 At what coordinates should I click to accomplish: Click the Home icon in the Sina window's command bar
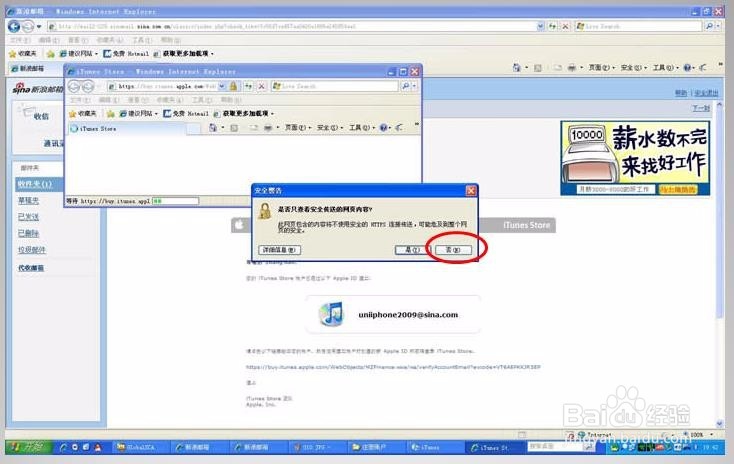pos(516,68)
